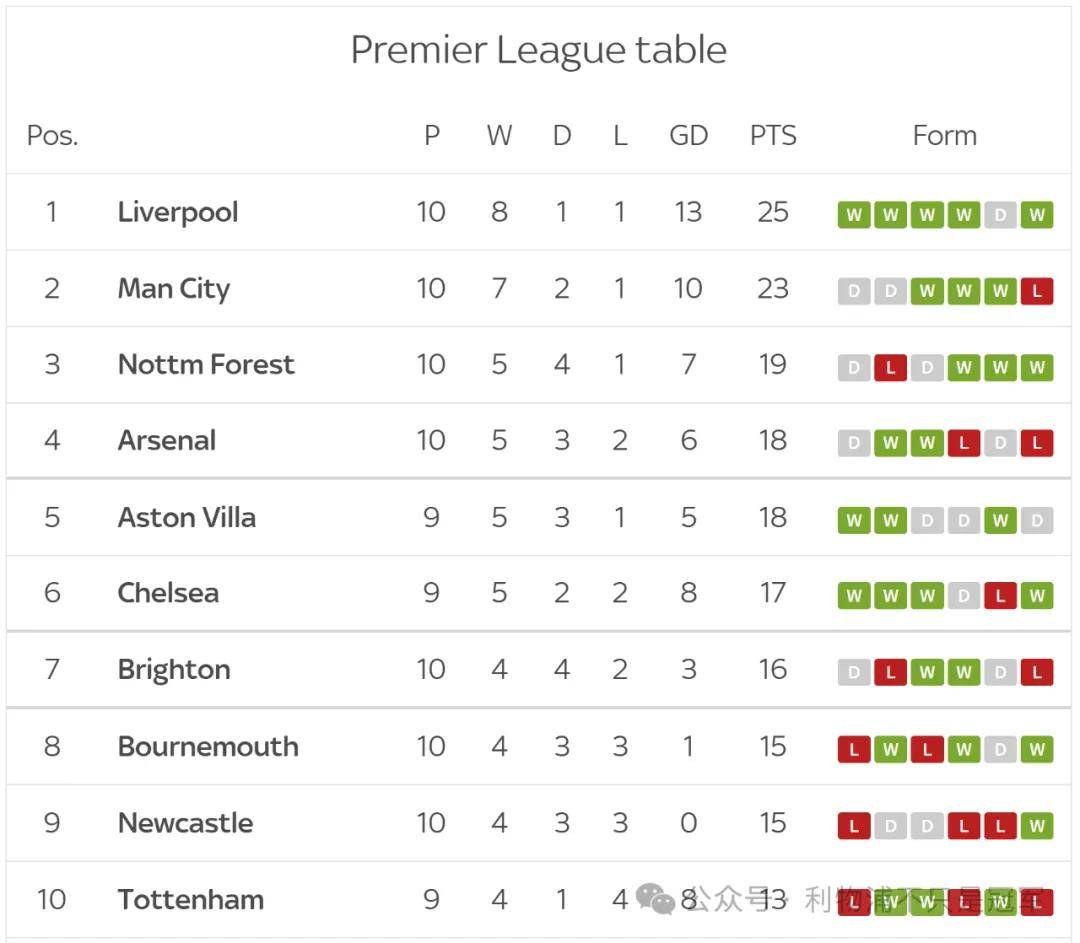1080x943 pixels.
Task: Click the WeChat watermark logo
Action: [x=654, y=898]
